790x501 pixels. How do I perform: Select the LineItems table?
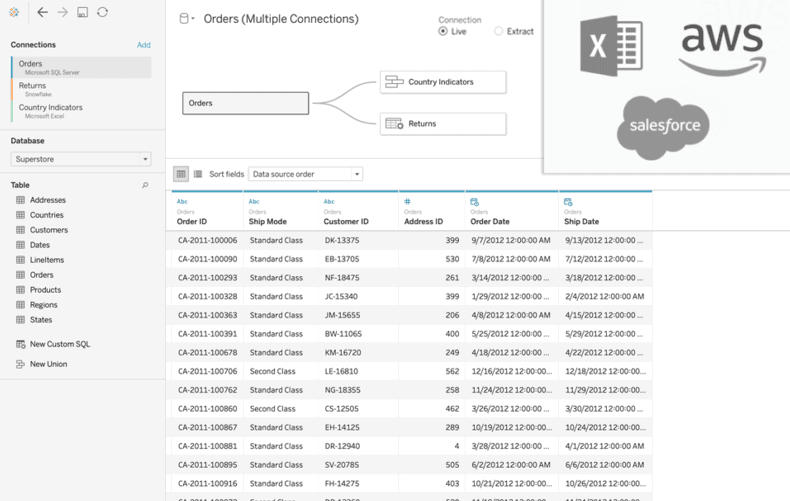tap(47, 260)
